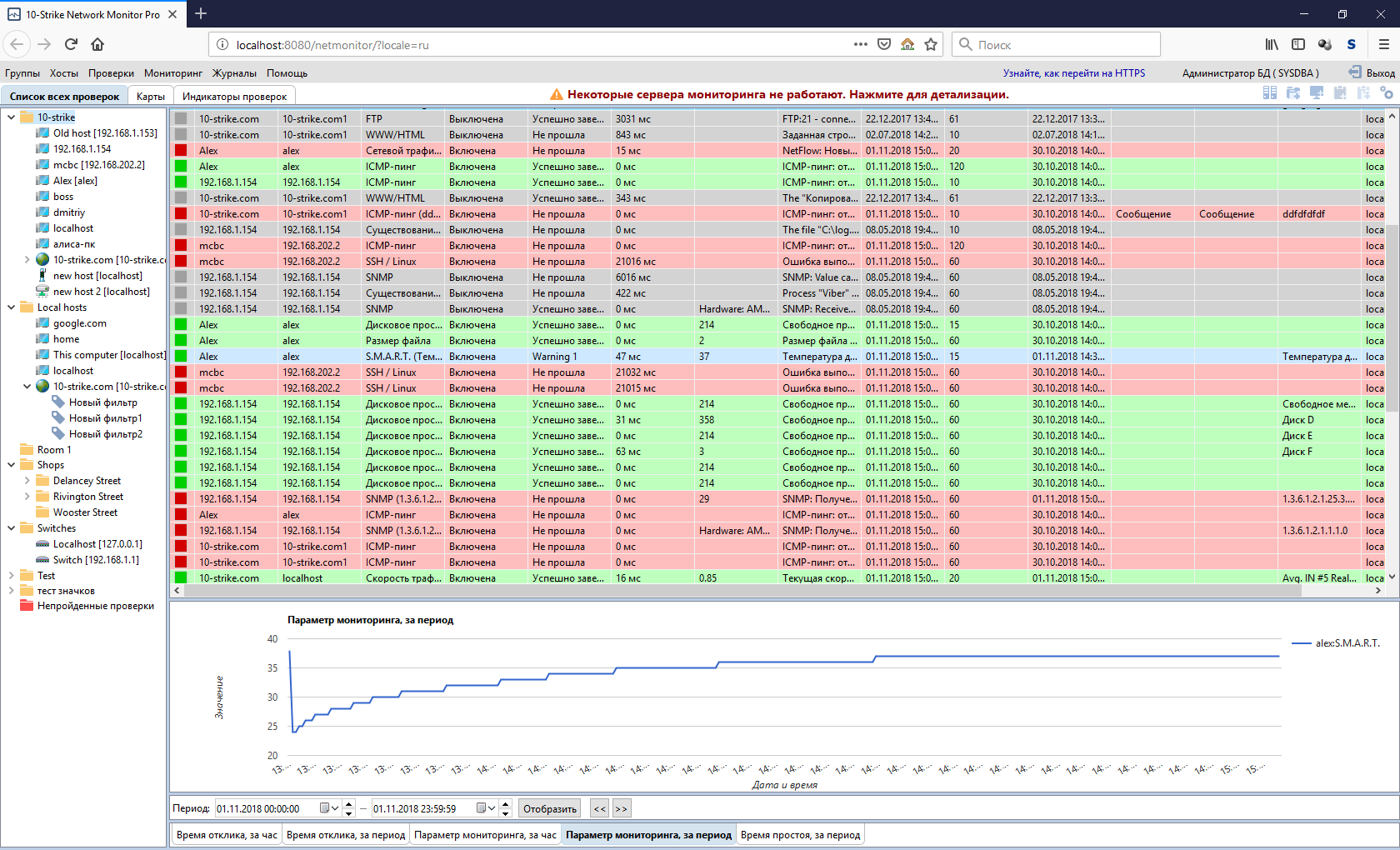The image size is (1400, 850).
Task: Click the Отобразить button
Action: (549, 808)
